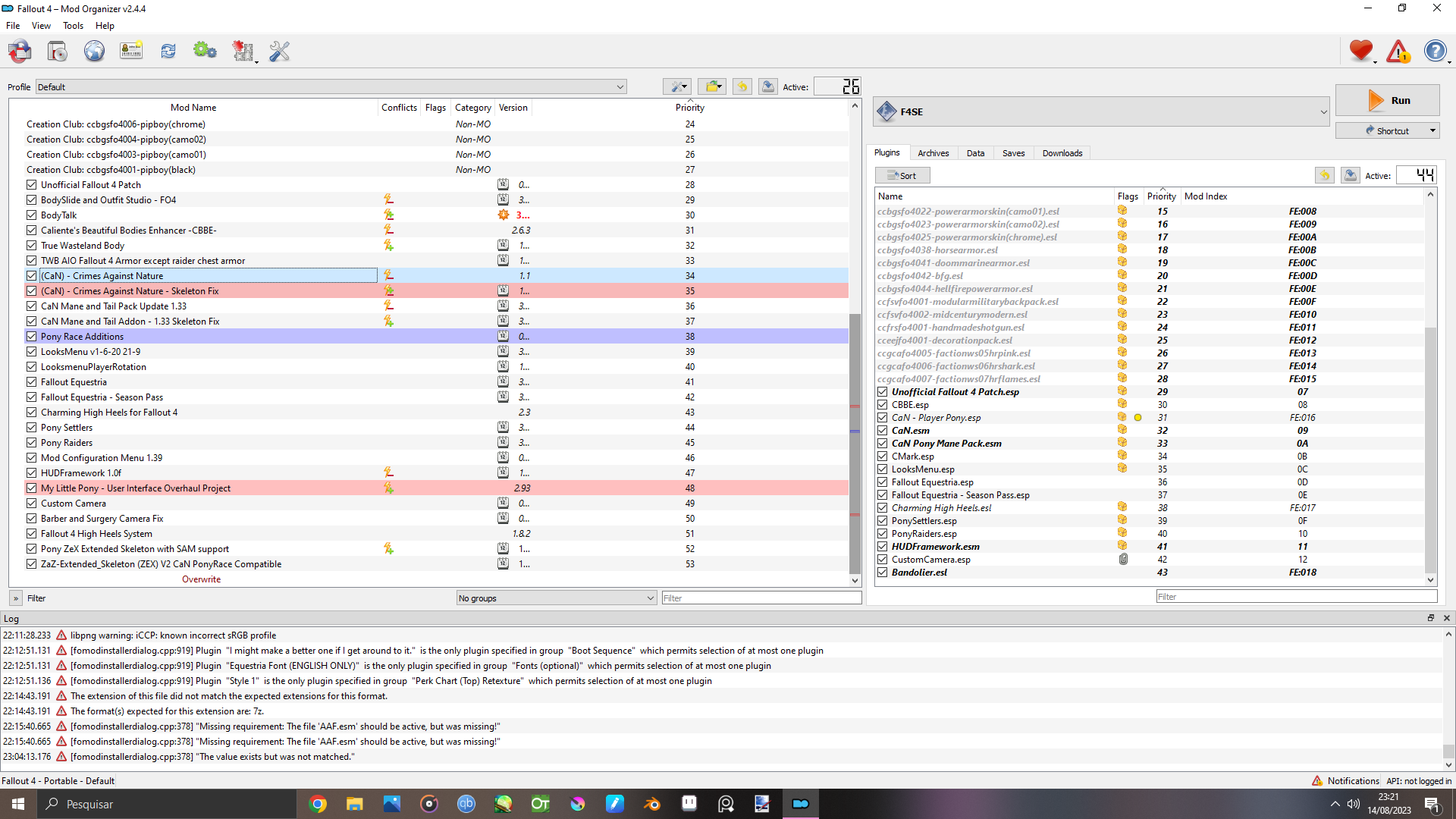This screenshot has width=1456, height=819.
Task: Sort the plugin list by its Priority column
Action: [1161, 196]
